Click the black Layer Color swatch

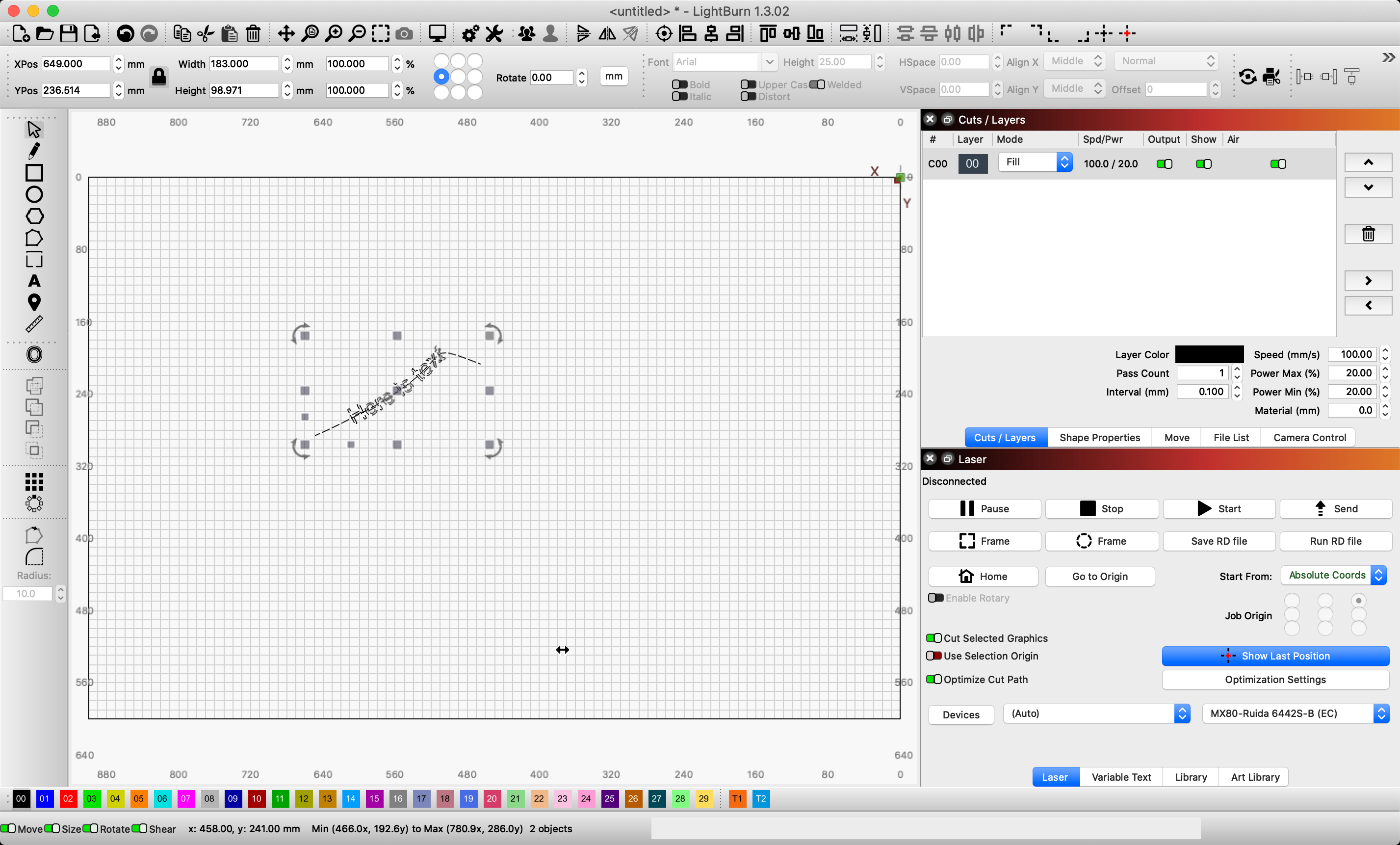click(1209, 355)
